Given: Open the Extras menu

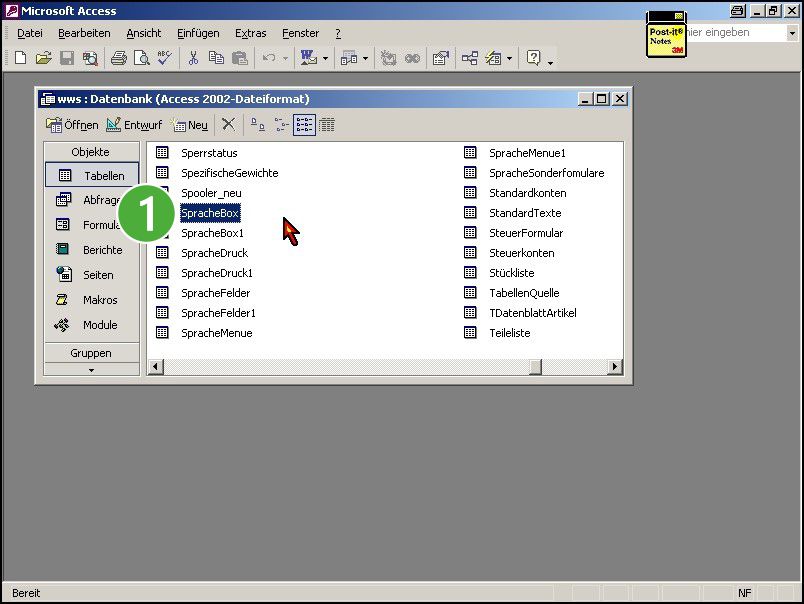Looking at the screenshot, I should [x=250, y=33].
